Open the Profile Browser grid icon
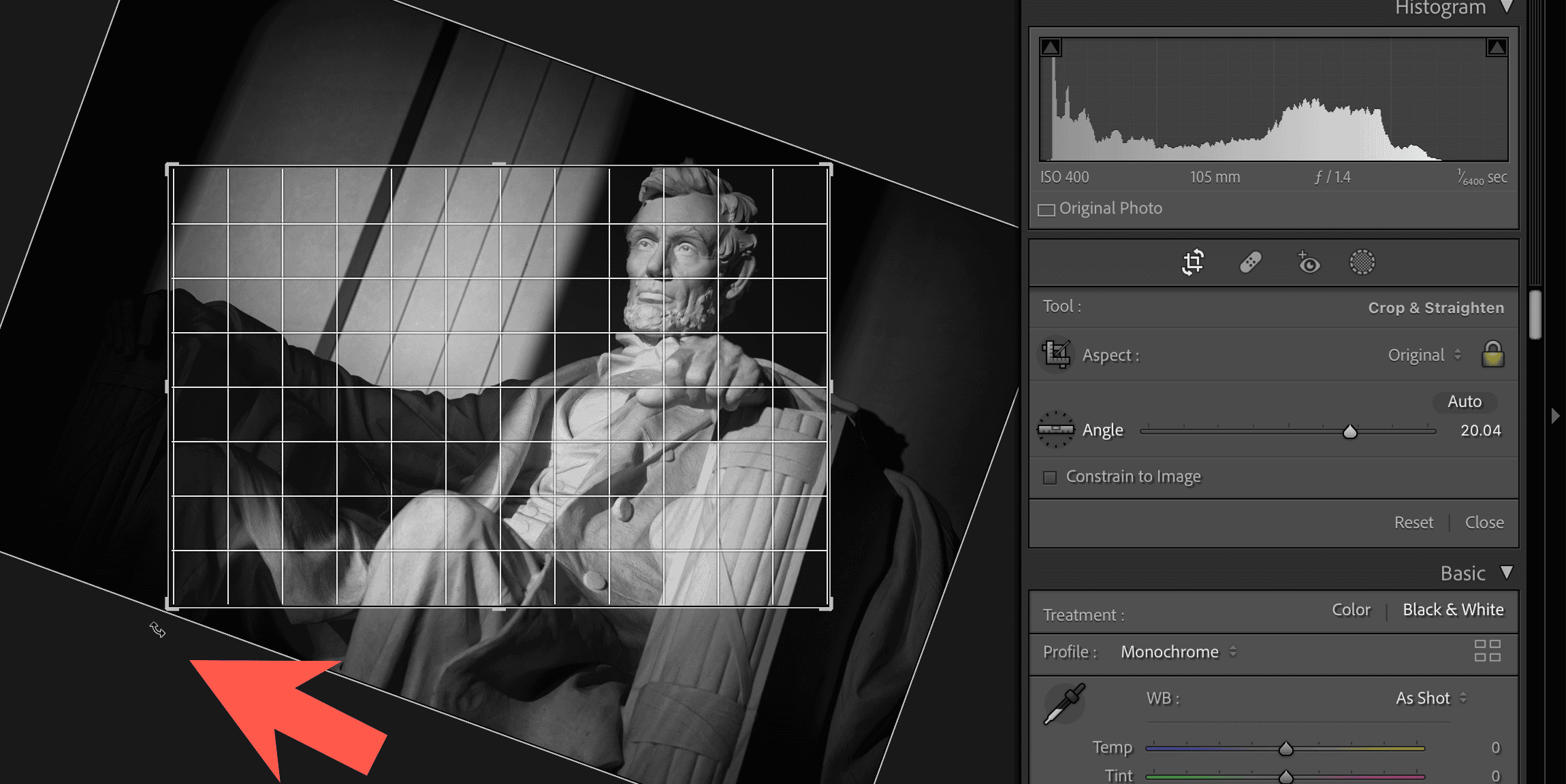This screenshot has height=784, width=1566. pos(1488,651)
